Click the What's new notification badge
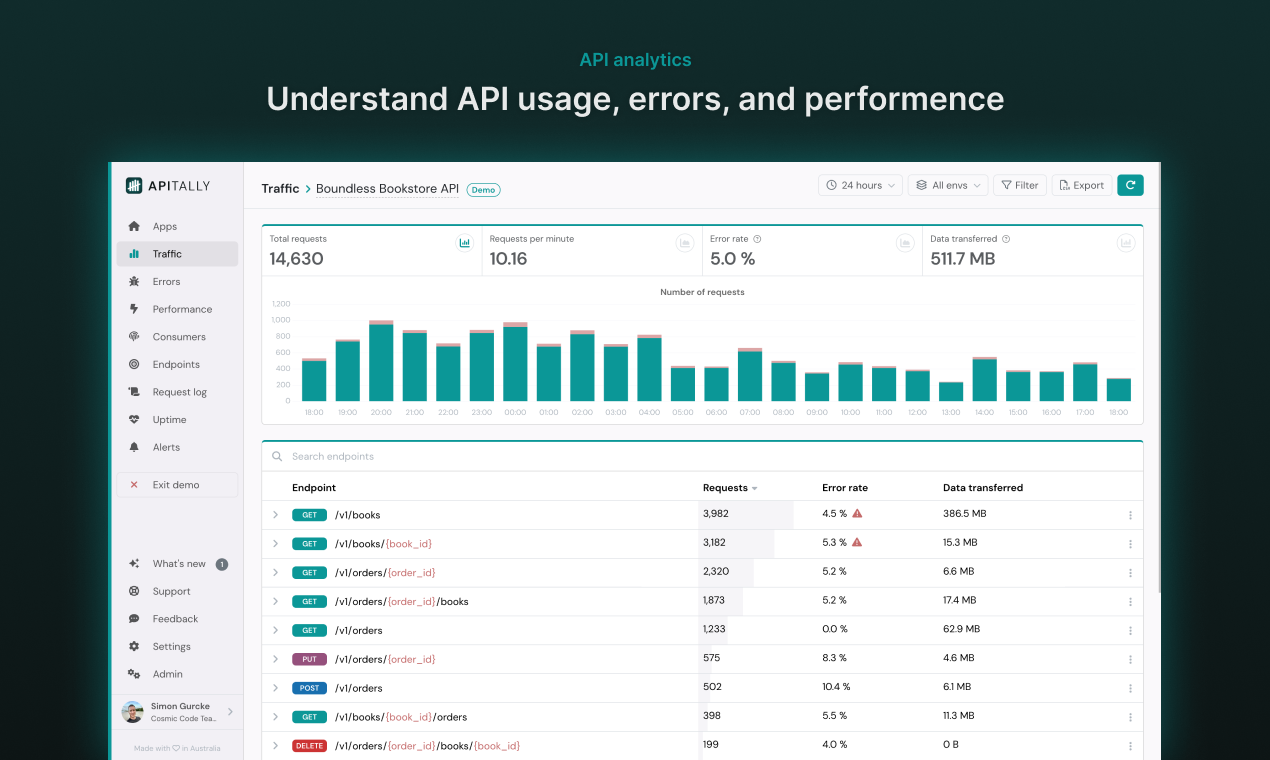Screen dimensions: 1270x760 (x=222, y=564)
